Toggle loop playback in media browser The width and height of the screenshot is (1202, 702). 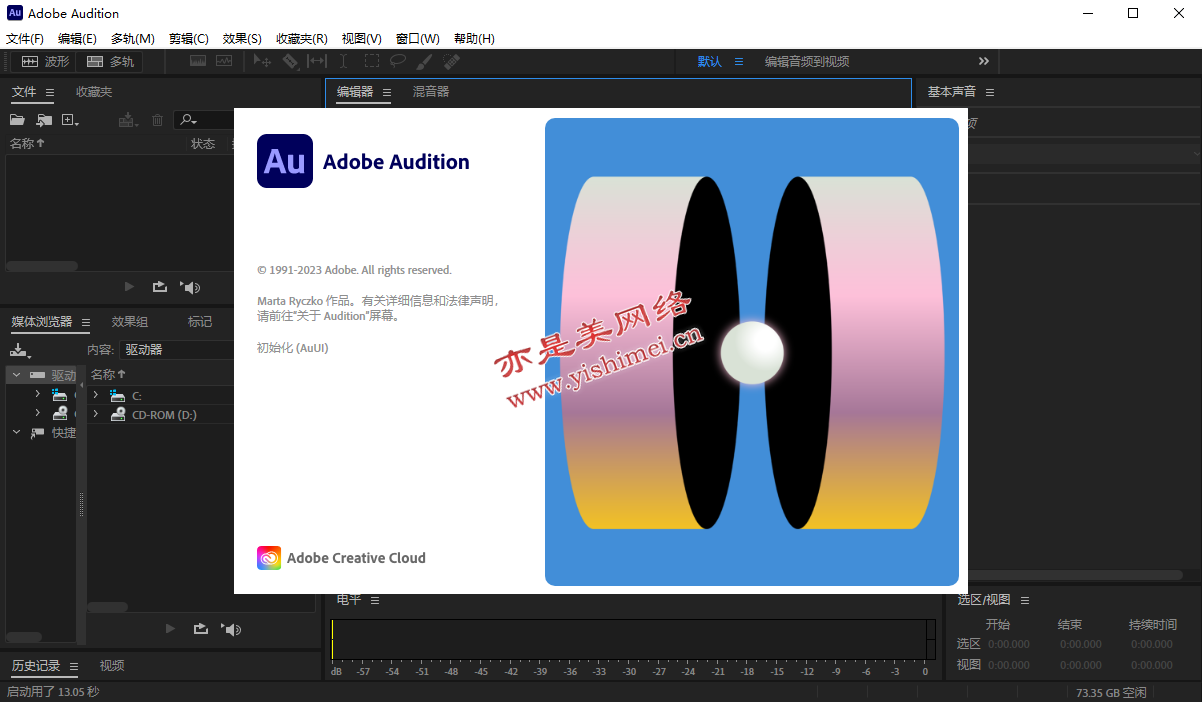tap(200, 629)
